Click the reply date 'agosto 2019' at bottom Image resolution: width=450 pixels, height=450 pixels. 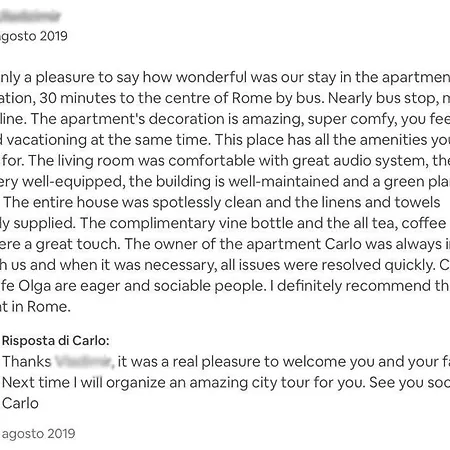click(x=38, y=434)
